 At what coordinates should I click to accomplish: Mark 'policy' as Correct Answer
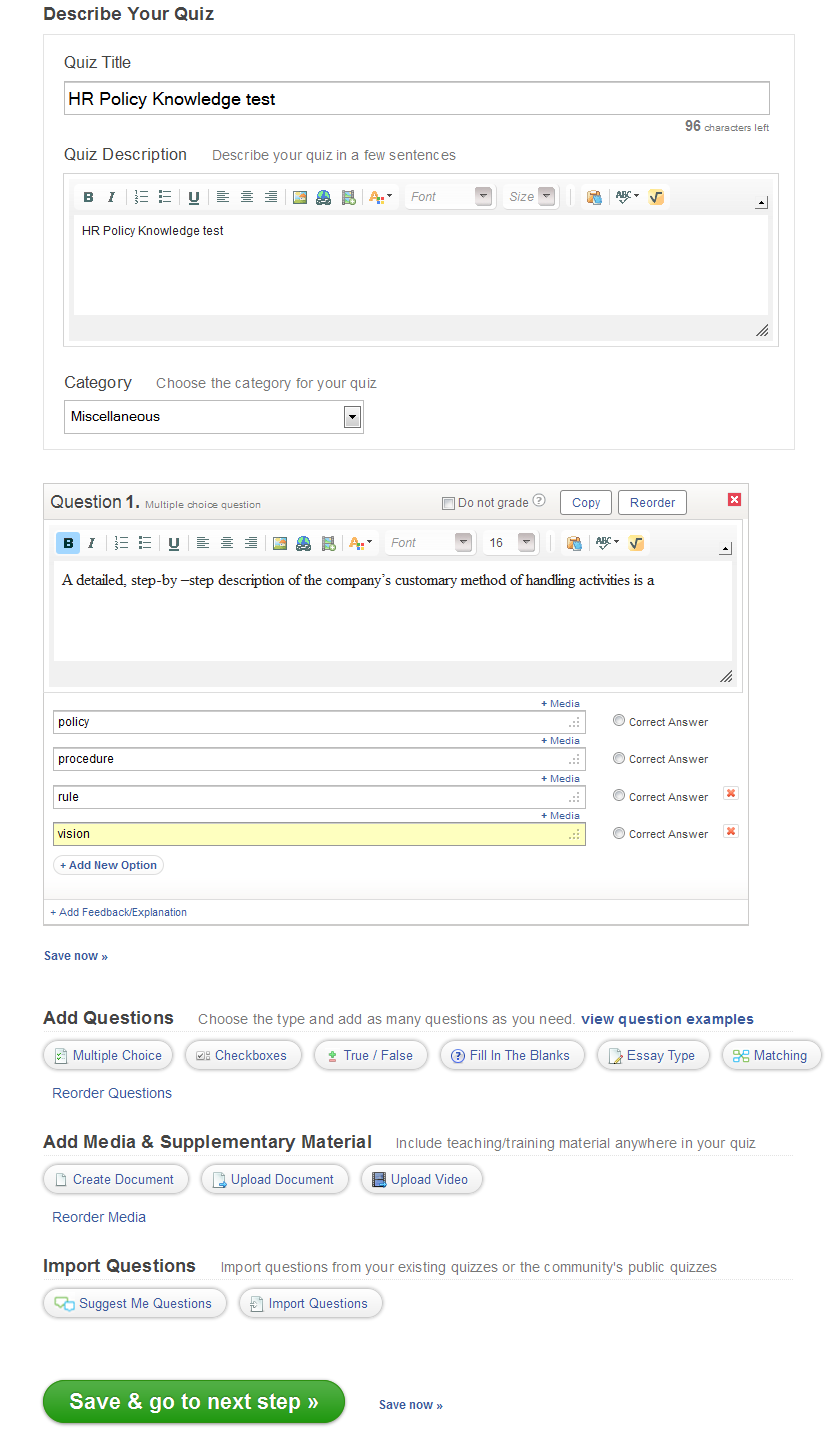[x=619, y=721]
